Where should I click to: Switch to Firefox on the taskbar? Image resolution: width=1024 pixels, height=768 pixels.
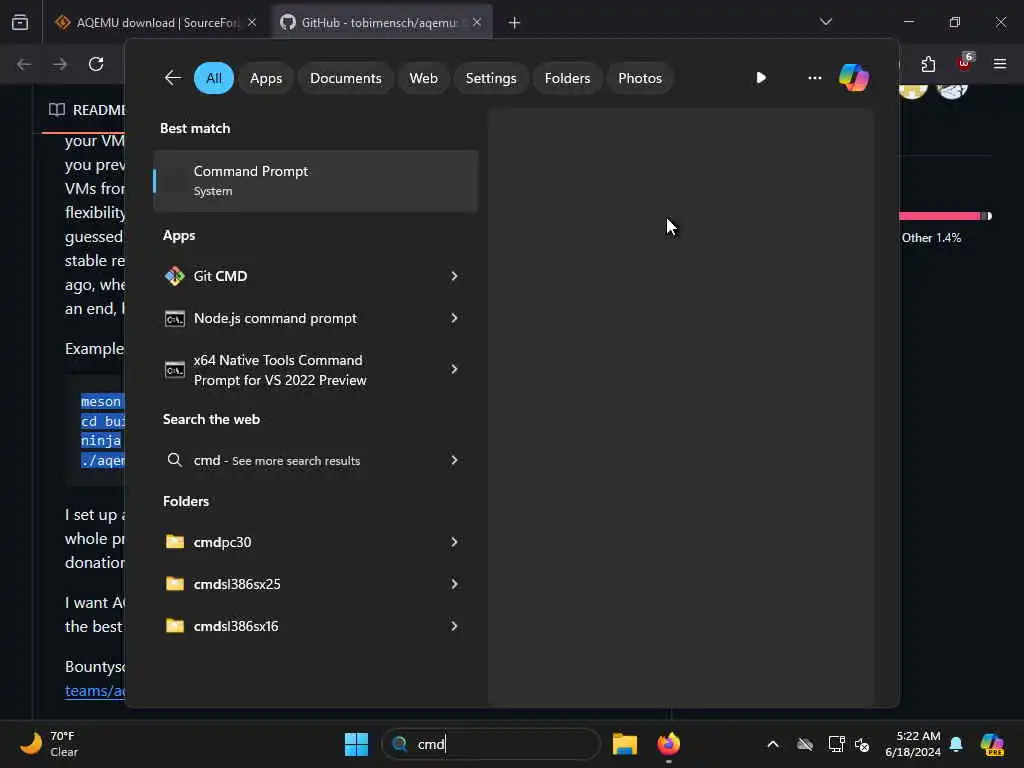(668, 744)
